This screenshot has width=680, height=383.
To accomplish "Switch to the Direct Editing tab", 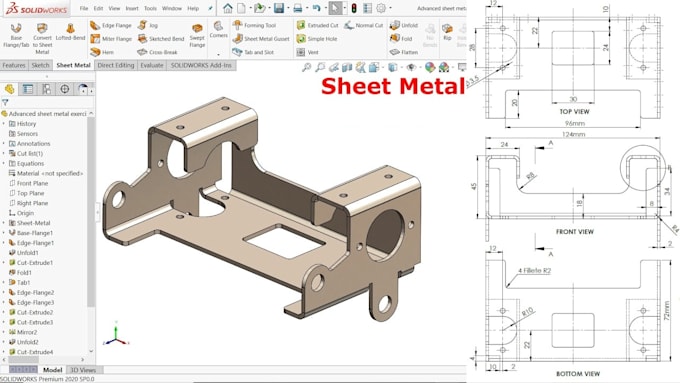I will click(116, 65).
